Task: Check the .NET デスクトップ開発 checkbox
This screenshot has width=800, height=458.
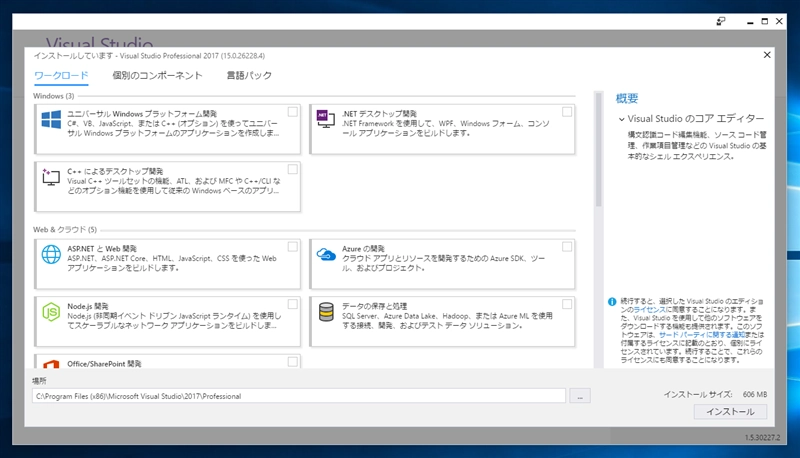Action: 567,112
